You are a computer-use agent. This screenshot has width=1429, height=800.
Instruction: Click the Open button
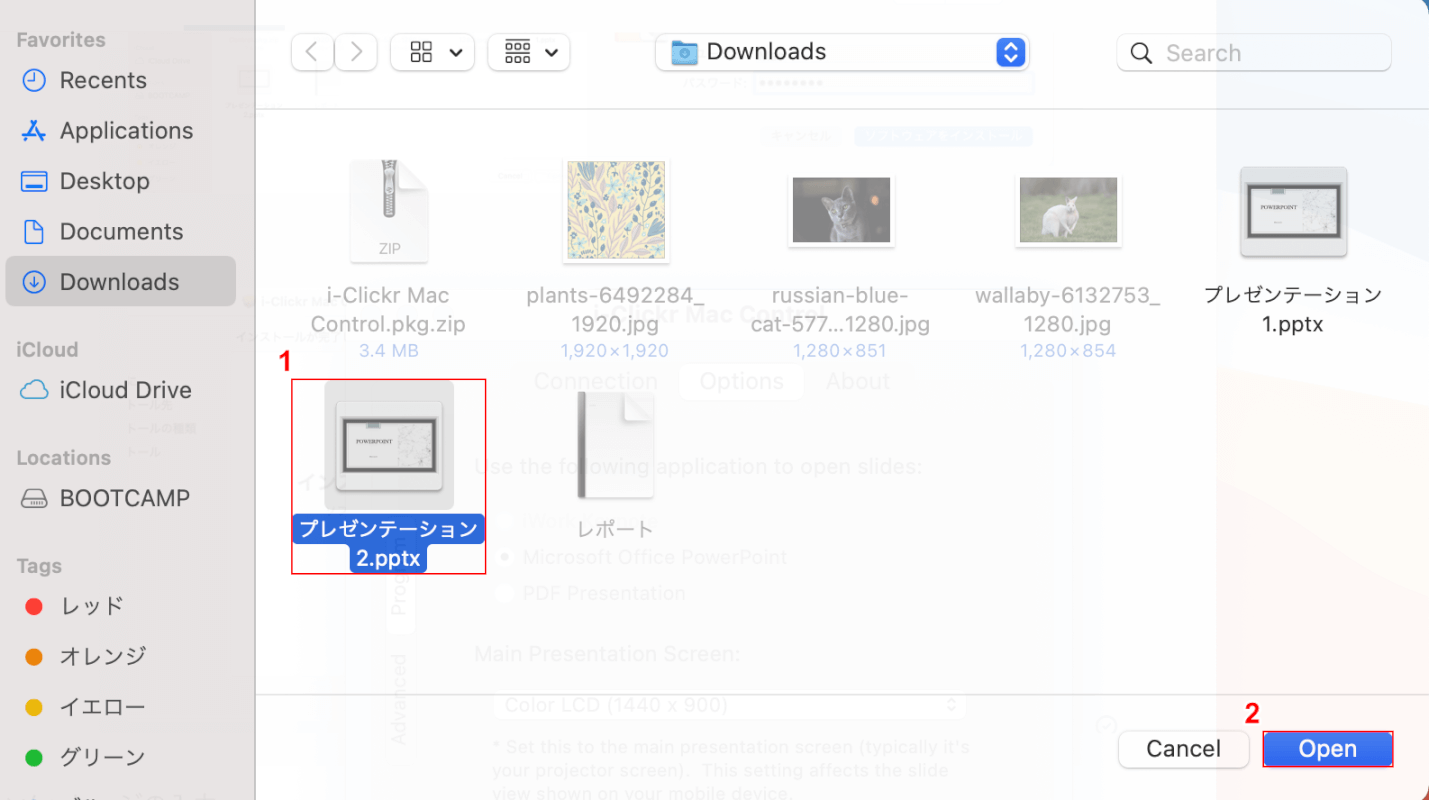click(1328, 749)
